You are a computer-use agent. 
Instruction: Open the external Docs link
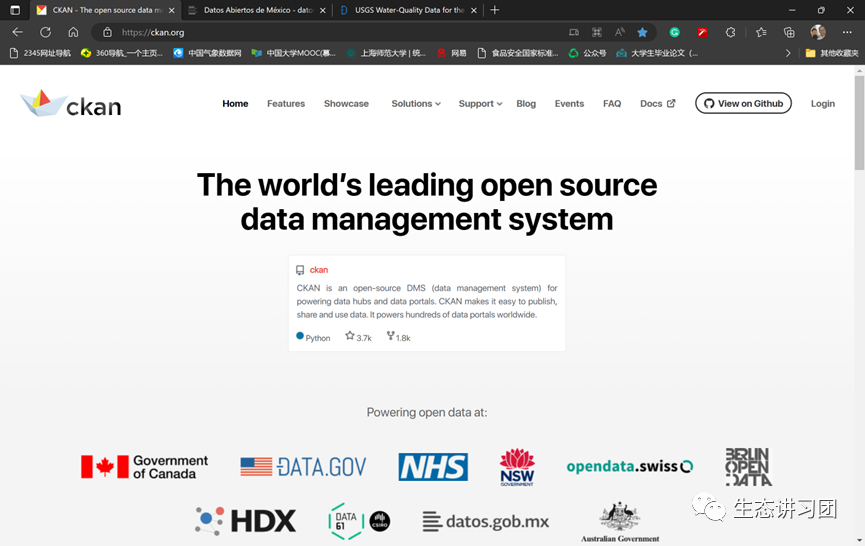(658, 104)
